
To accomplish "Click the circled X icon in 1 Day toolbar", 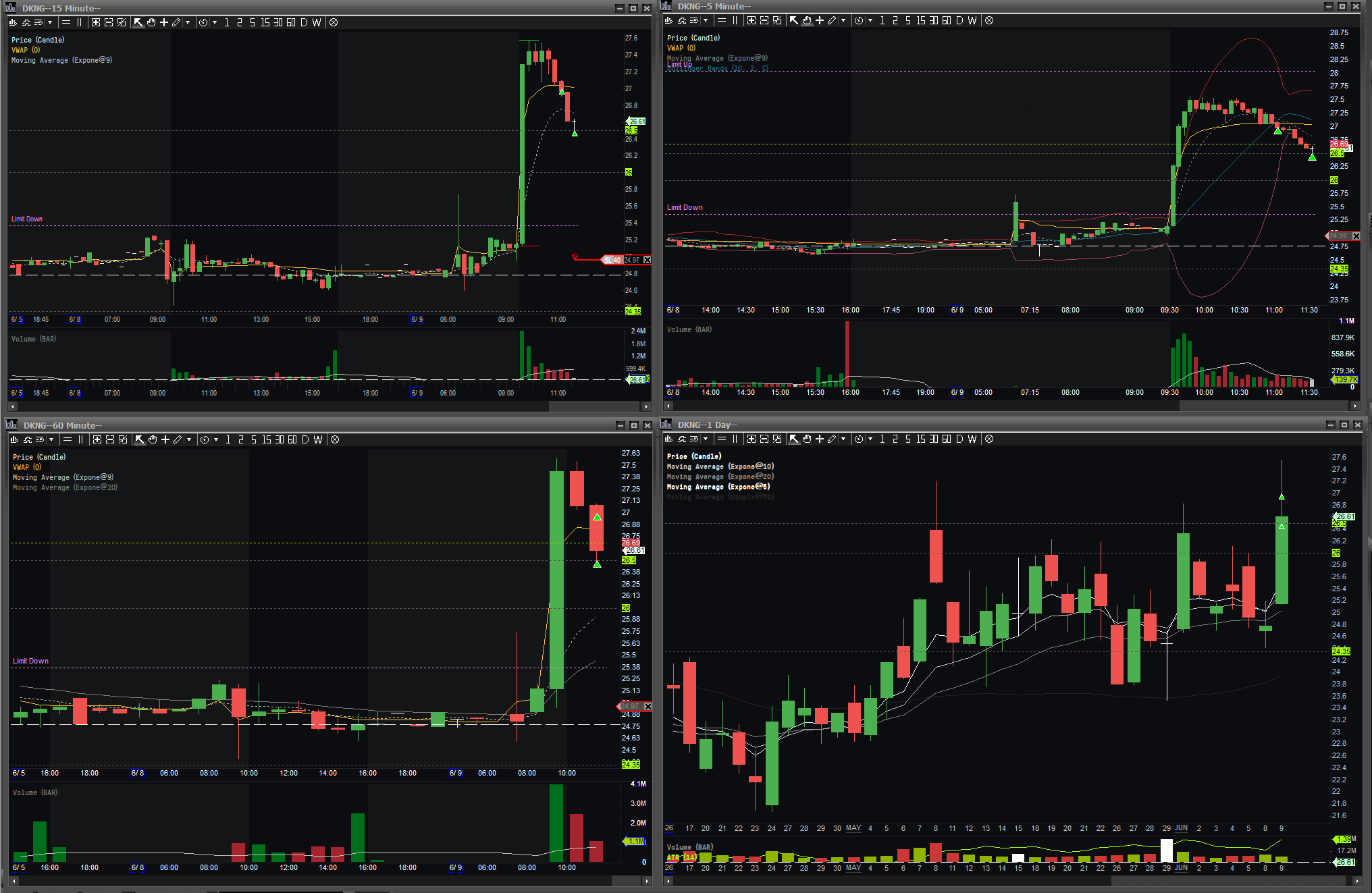I will [x=989, y=439].
